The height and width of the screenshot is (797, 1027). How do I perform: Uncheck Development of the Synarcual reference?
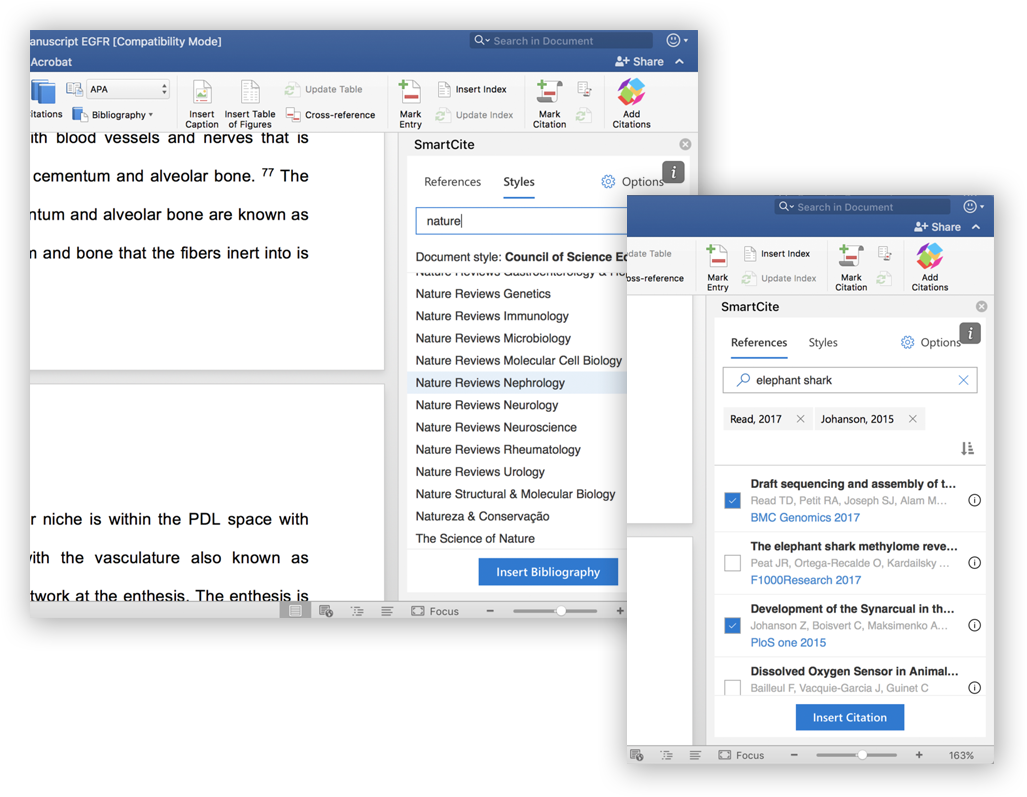click(x=732, y=625)
